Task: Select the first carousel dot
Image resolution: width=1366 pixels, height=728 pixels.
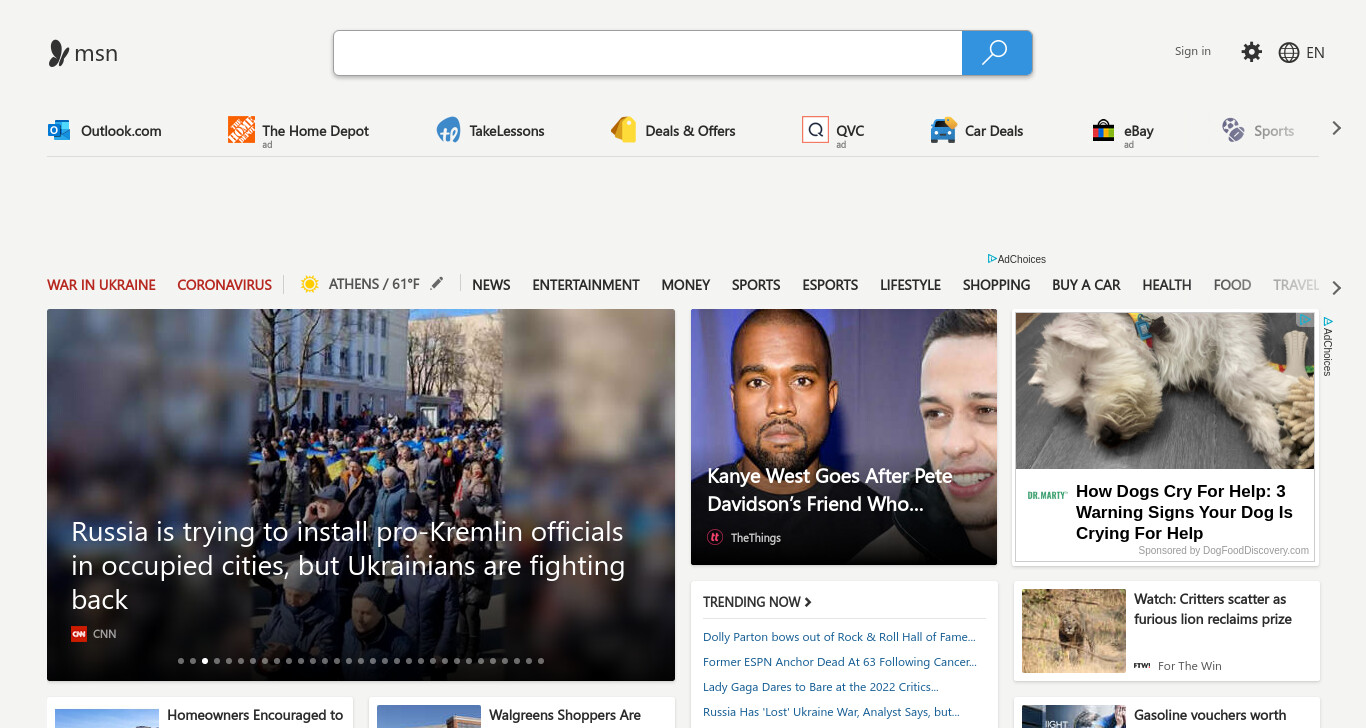Action: (x=181, y=661)
